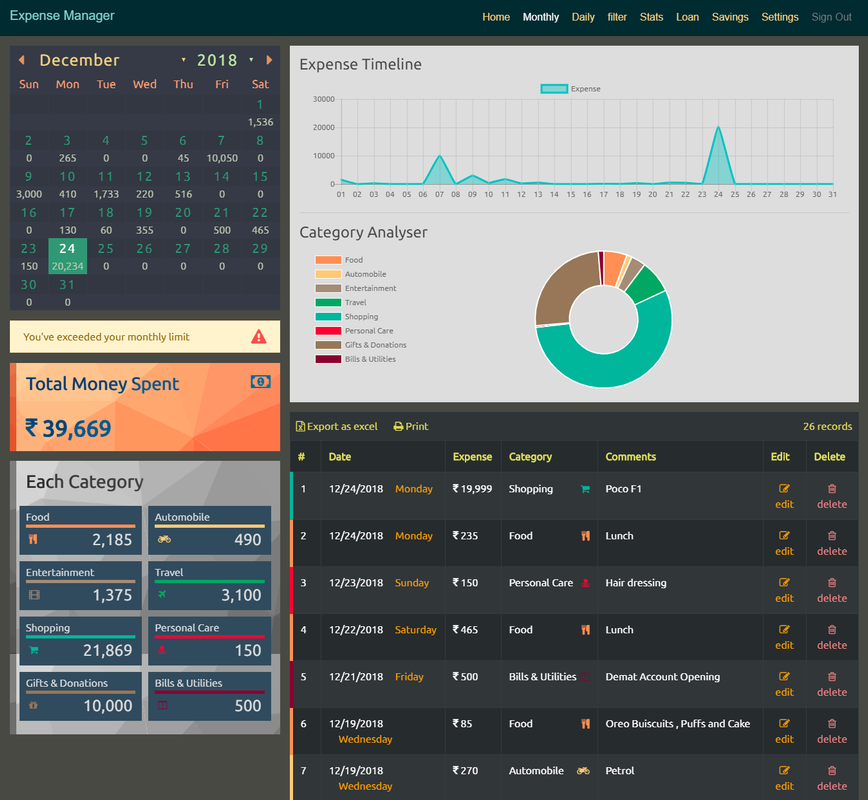Click the Personal Care icon in Each Category
This screenshot has width=868, height=800.
coord(162,650)
